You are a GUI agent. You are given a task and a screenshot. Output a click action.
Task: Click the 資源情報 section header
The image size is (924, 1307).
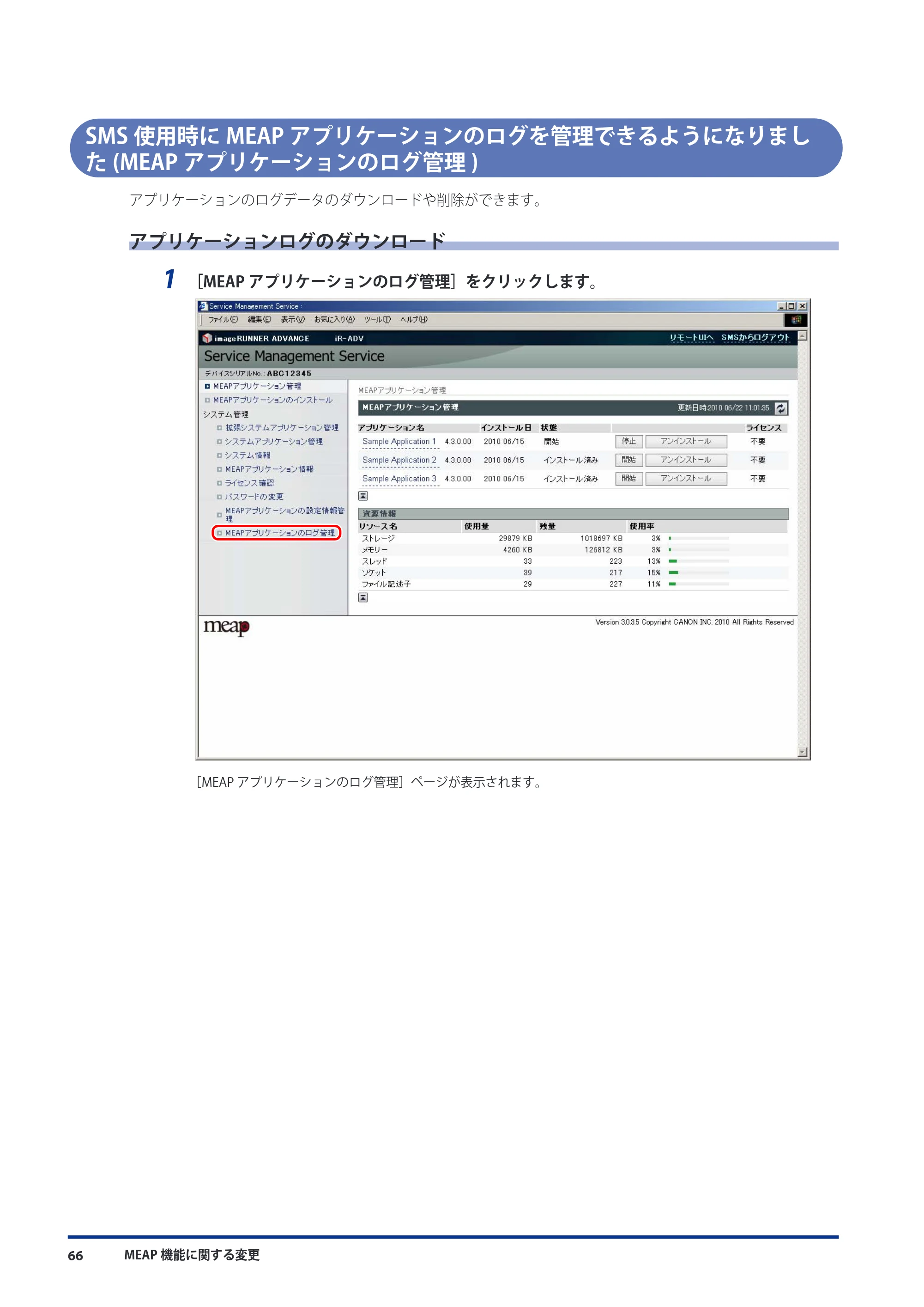(573, 513)
